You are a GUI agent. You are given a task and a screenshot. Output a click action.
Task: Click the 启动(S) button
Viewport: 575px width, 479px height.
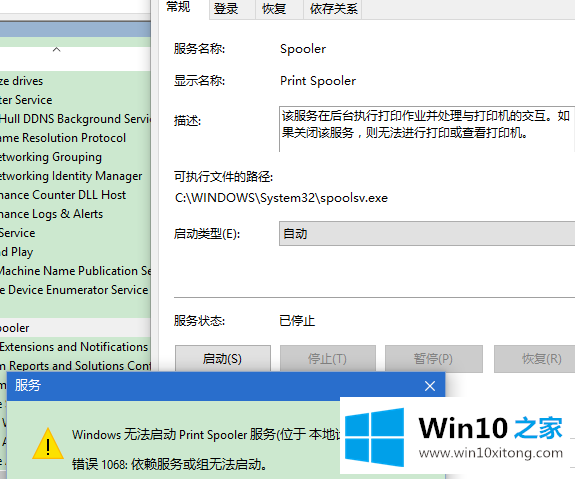[223, 358]
